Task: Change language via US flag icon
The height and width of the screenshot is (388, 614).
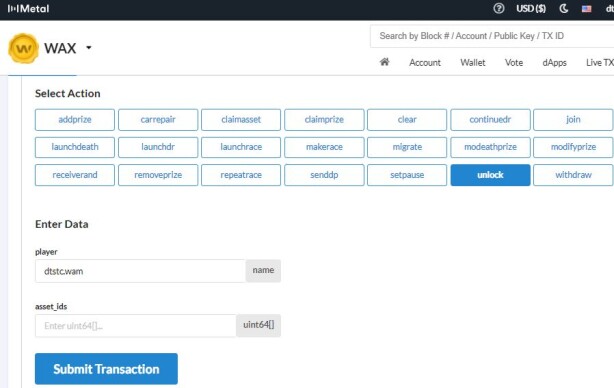Action: pos(586,9)
